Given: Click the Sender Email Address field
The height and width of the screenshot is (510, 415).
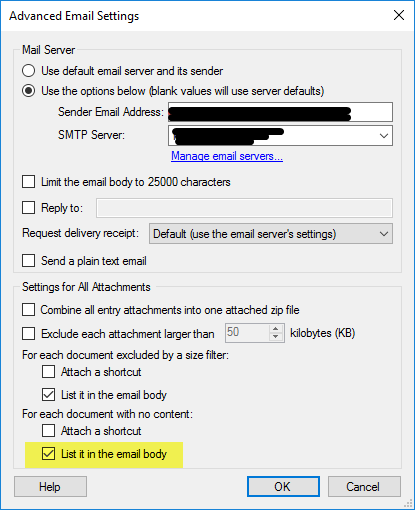Looking at the screenshot, I should [x=280, y=112].
